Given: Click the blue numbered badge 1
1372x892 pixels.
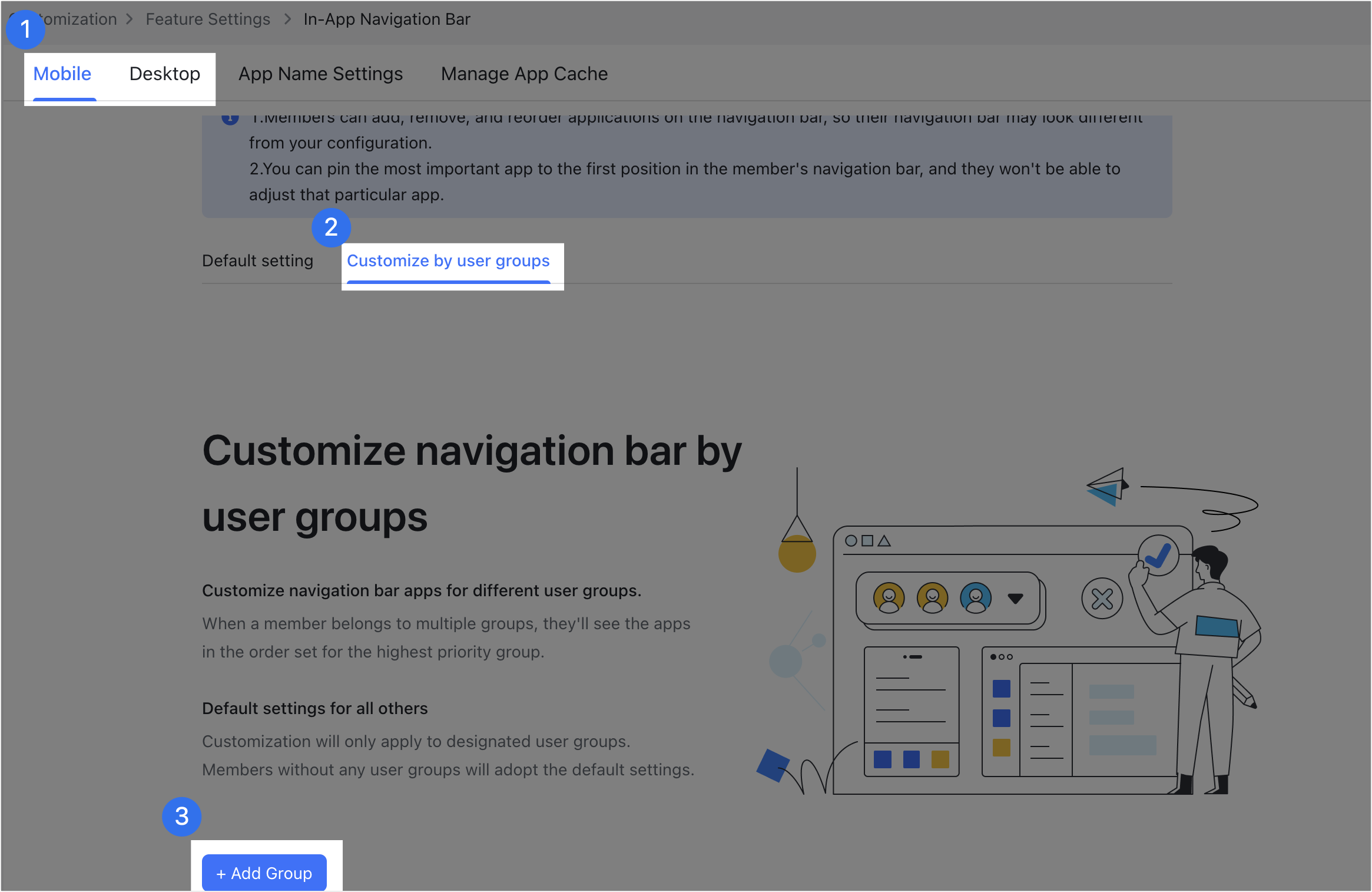Looking at the screenshot, I should pos(25,29).
